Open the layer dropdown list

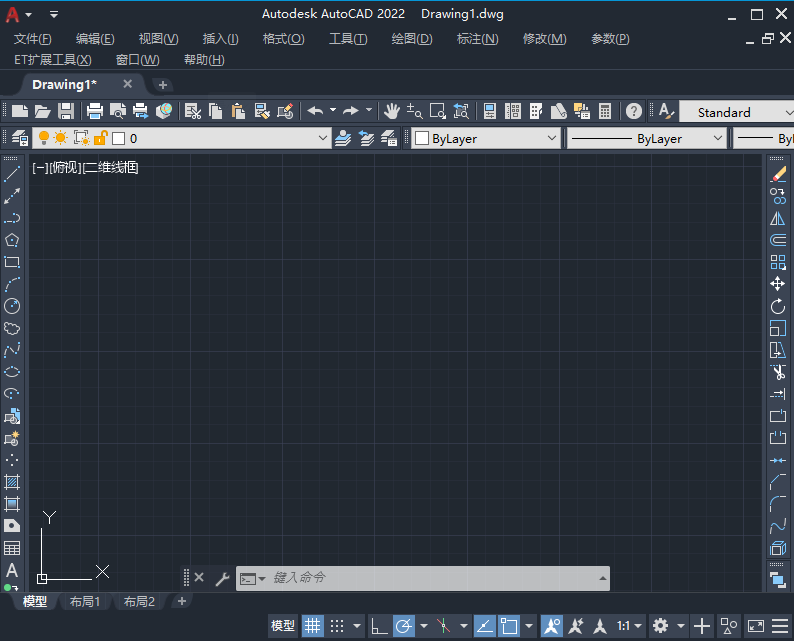322,139
